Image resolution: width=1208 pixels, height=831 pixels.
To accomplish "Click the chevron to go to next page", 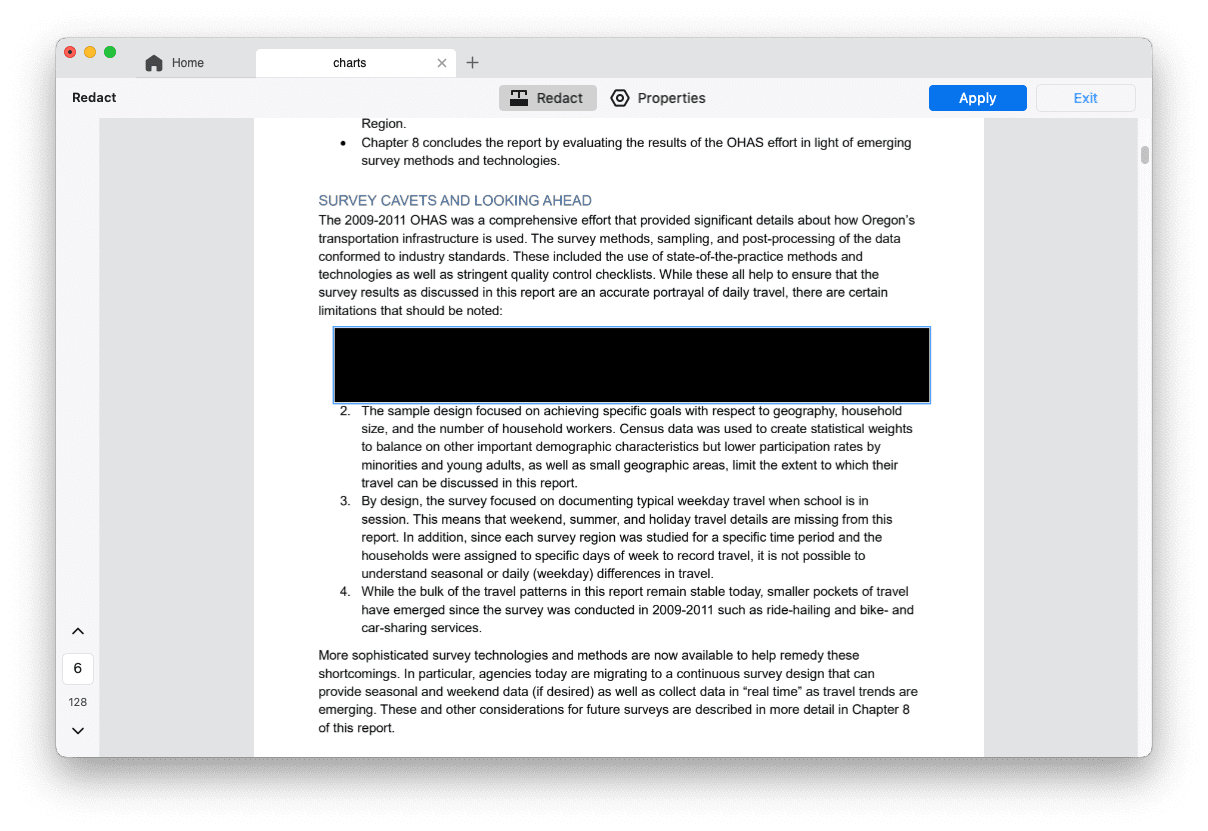I will [77, 730].
